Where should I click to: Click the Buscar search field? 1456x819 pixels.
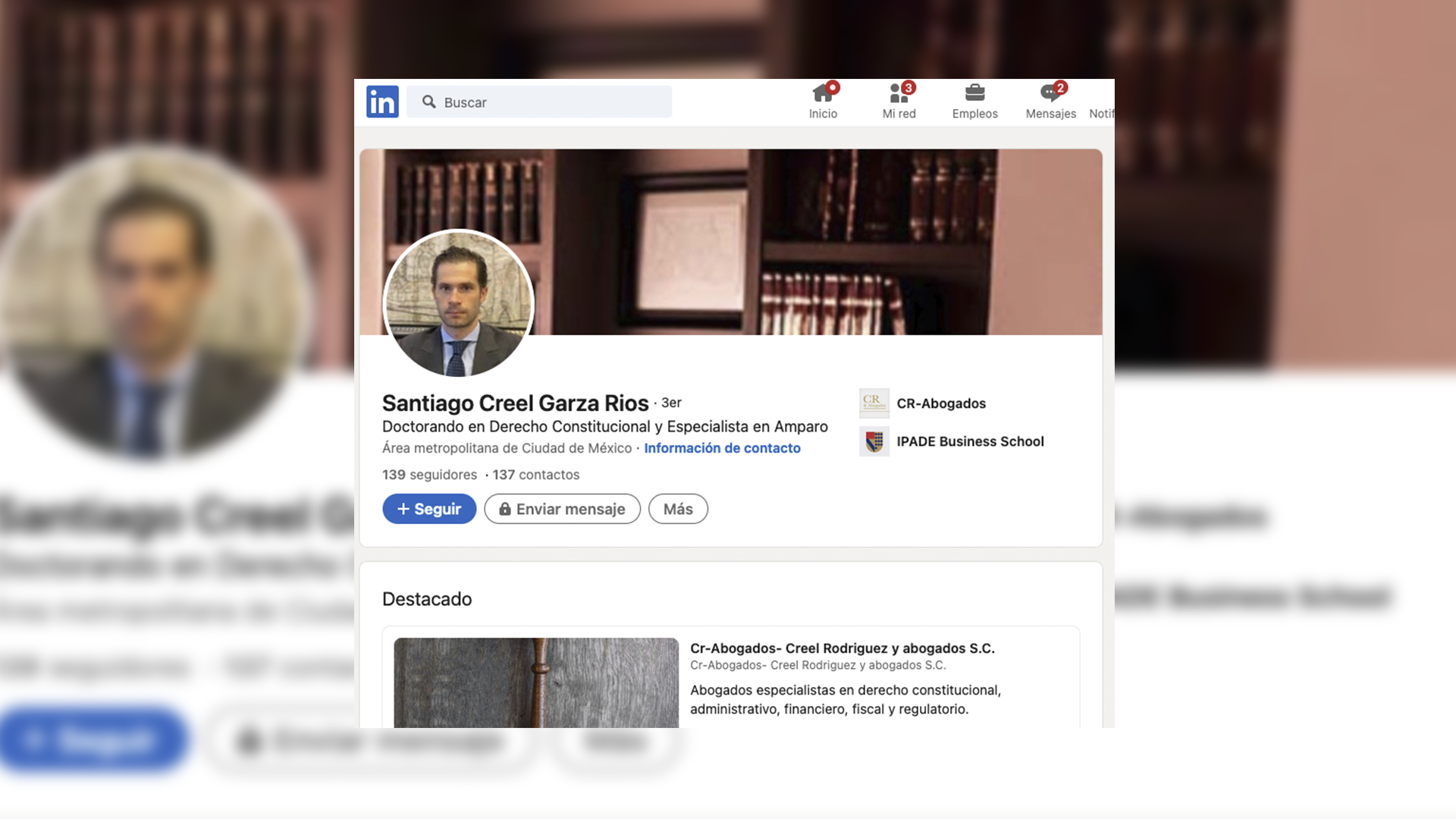[x=539, y=102]
